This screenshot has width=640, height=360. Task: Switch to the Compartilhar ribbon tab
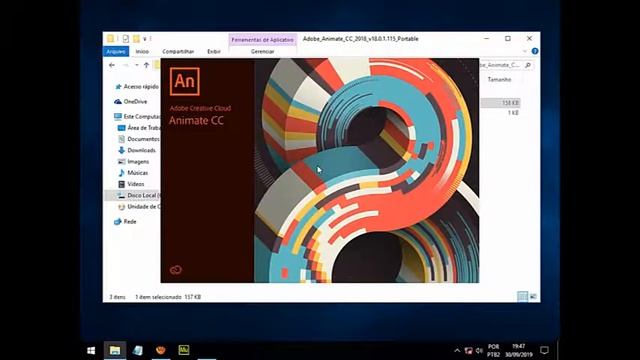pos(178,51)
